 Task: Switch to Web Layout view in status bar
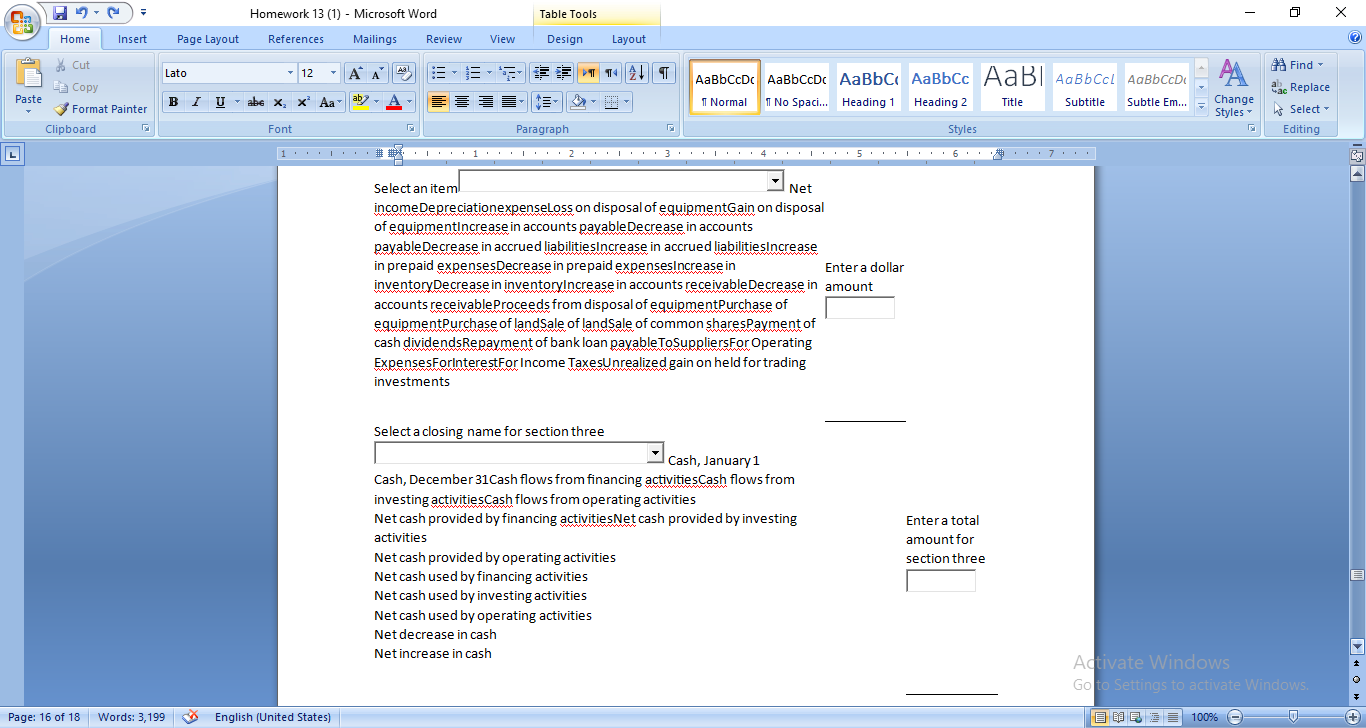point(1134,716)
